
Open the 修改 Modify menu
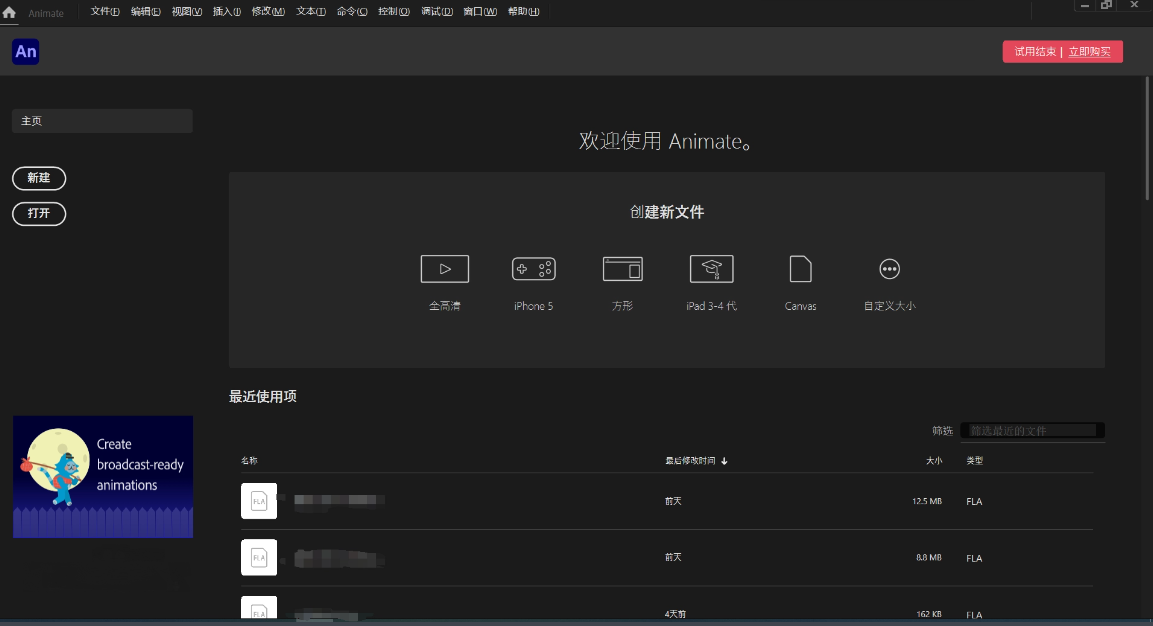(x=268, y=12)
